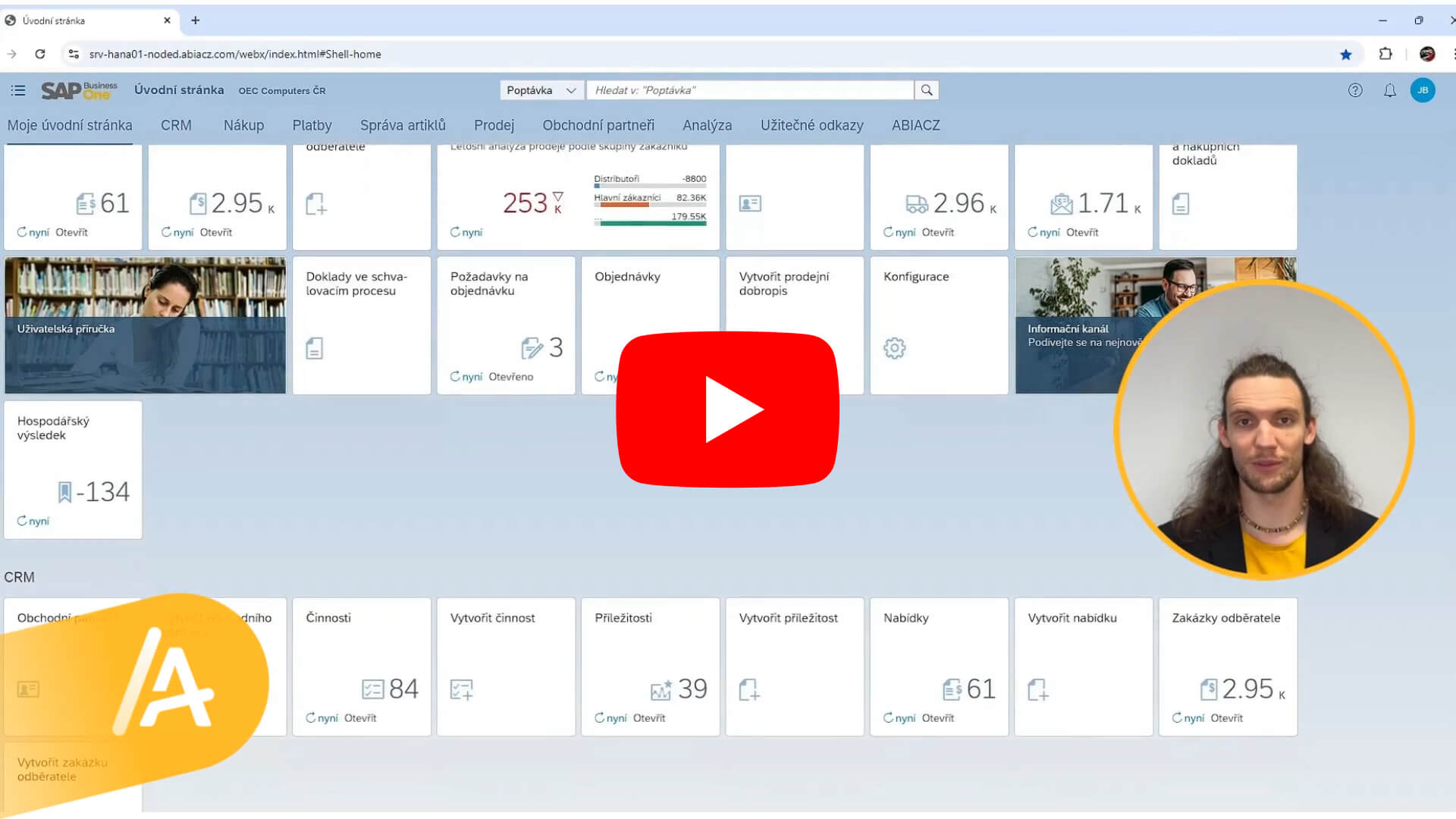Viewport: 1456px width, 819px height.
Task: Open the Uživatelská příručka image tile
Action: [146, 325]
